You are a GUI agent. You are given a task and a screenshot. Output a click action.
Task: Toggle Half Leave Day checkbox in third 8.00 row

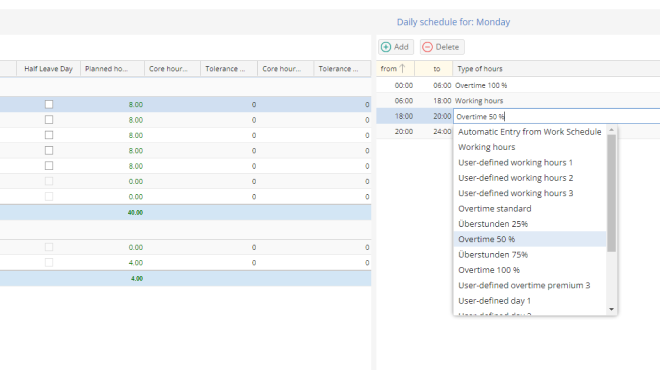[x=49, y=135]
